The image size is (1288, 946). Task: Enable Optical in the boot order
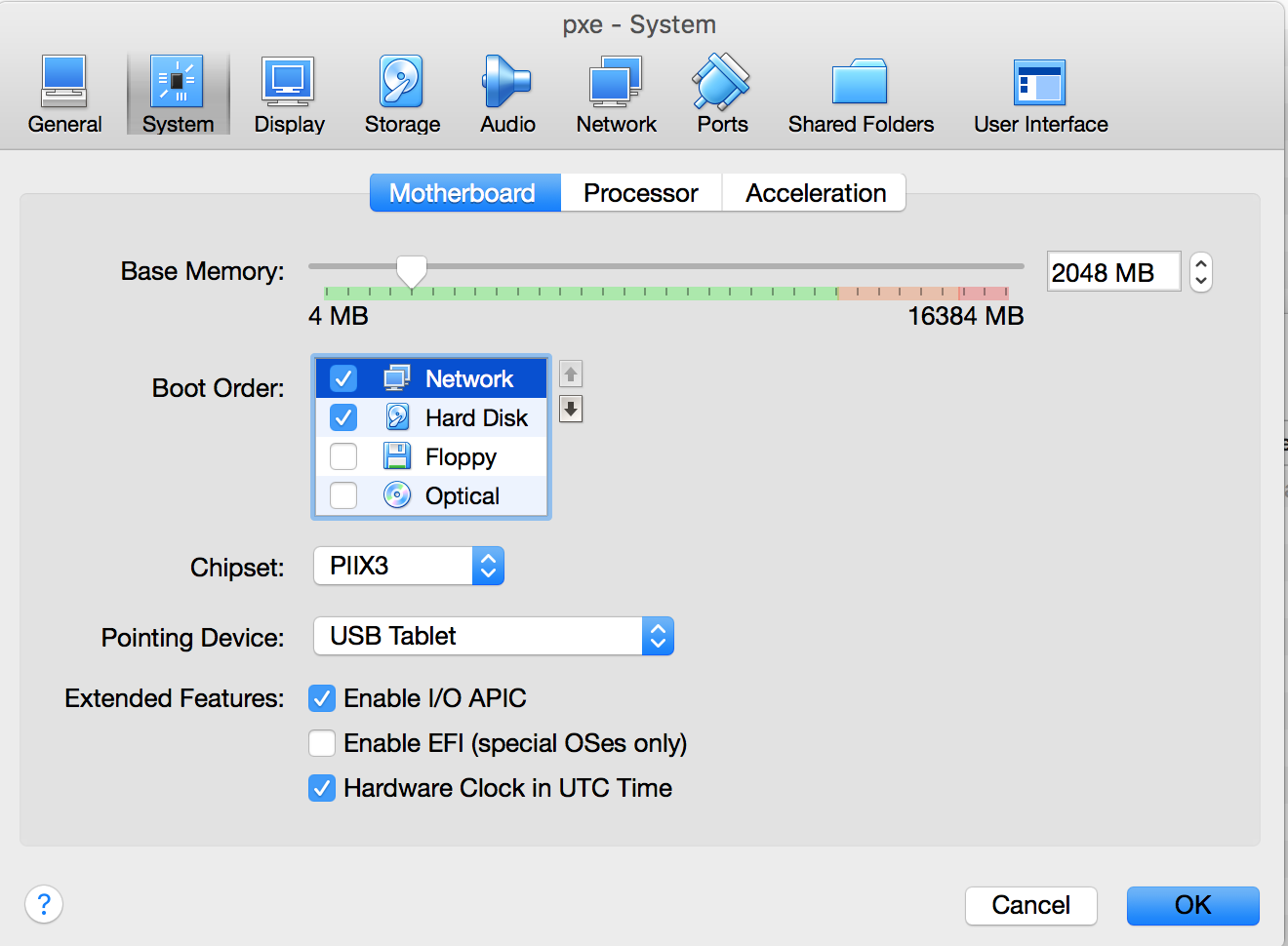343,495
